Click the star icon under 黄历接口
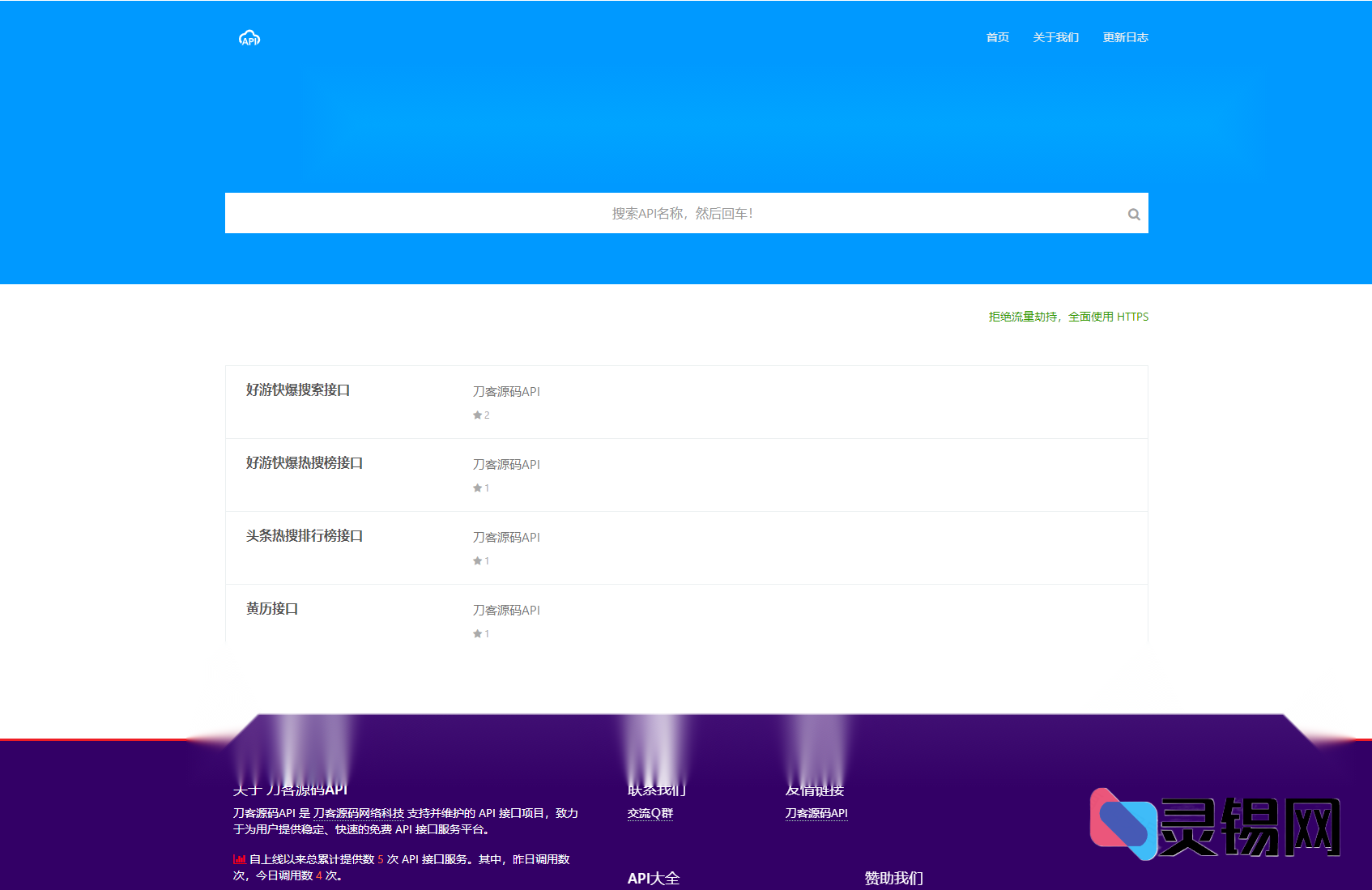The width and height of the screenshot is (1372, 890). (477, 633)
